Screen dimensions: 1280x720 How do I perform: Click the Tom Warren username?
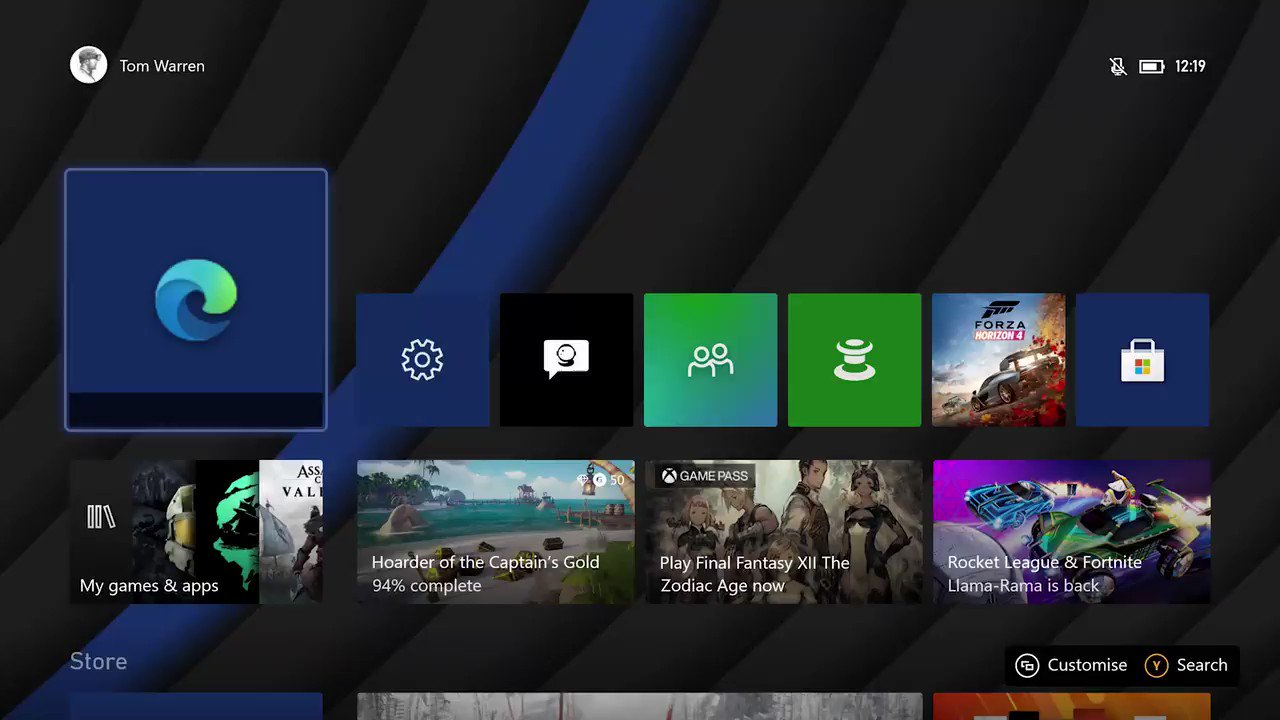coord(162,66)
